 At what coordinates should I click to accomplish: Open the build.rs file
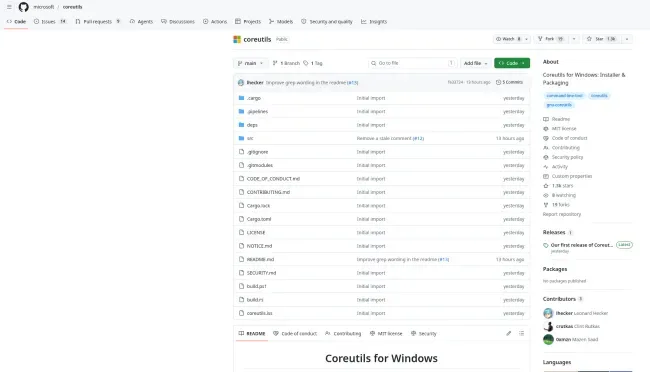255,300
